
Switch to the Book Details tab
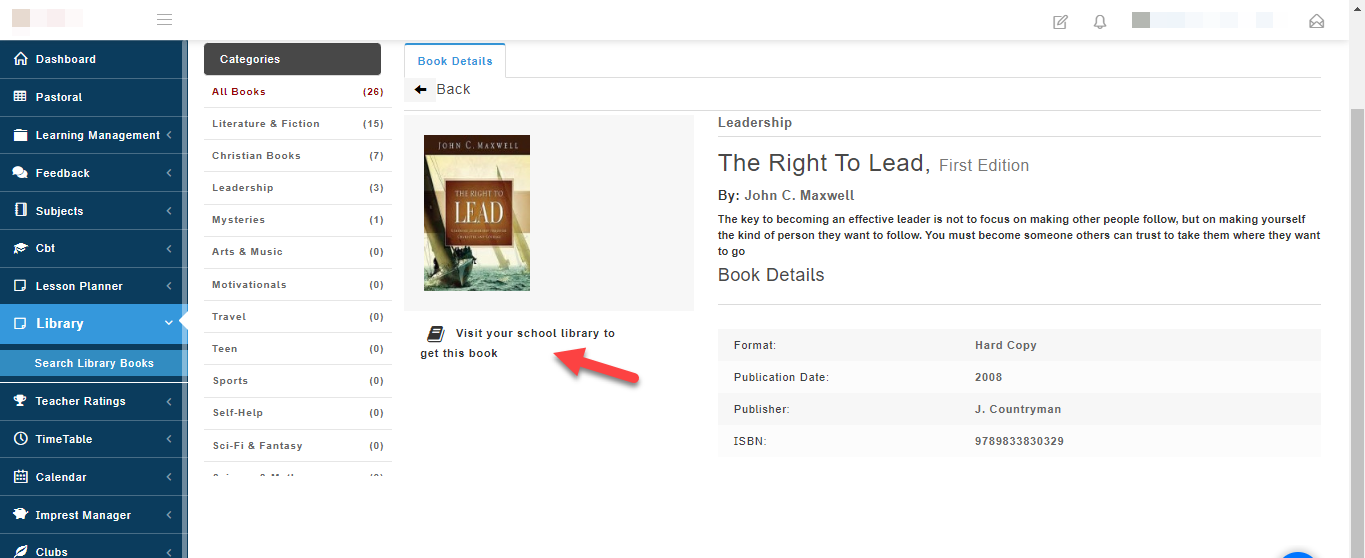coord(455,61)
